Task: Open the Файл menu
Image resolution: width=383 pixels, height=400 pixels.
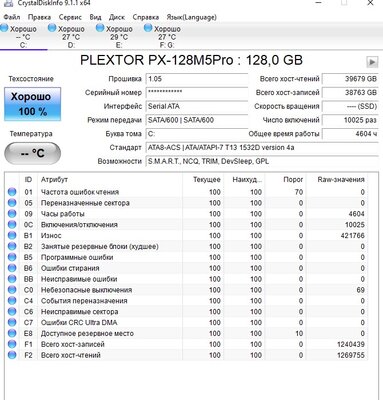Action: tap(12, 17)
